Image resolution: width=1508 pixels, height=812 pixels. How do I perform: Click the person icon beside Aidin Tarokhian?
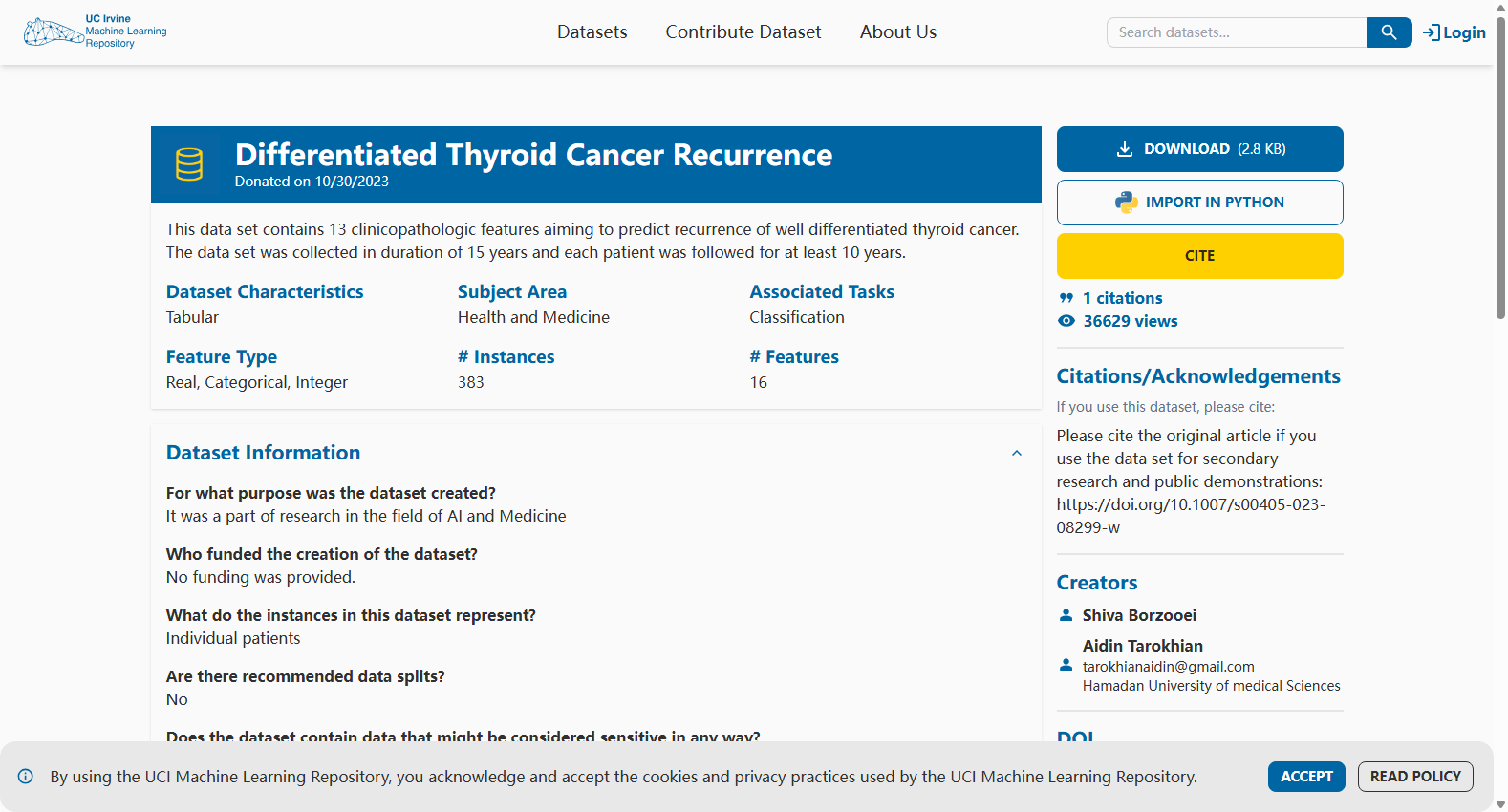[x=1066, y=665]
